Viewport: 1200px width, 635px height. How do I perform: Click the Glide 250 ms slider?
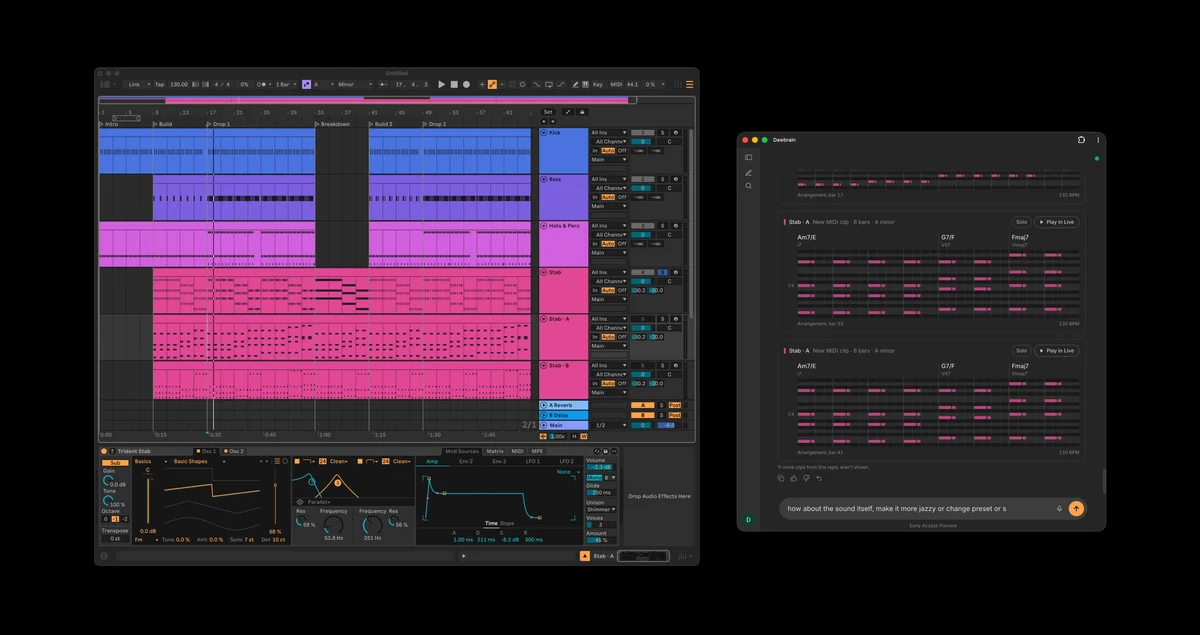click(601, 492)
